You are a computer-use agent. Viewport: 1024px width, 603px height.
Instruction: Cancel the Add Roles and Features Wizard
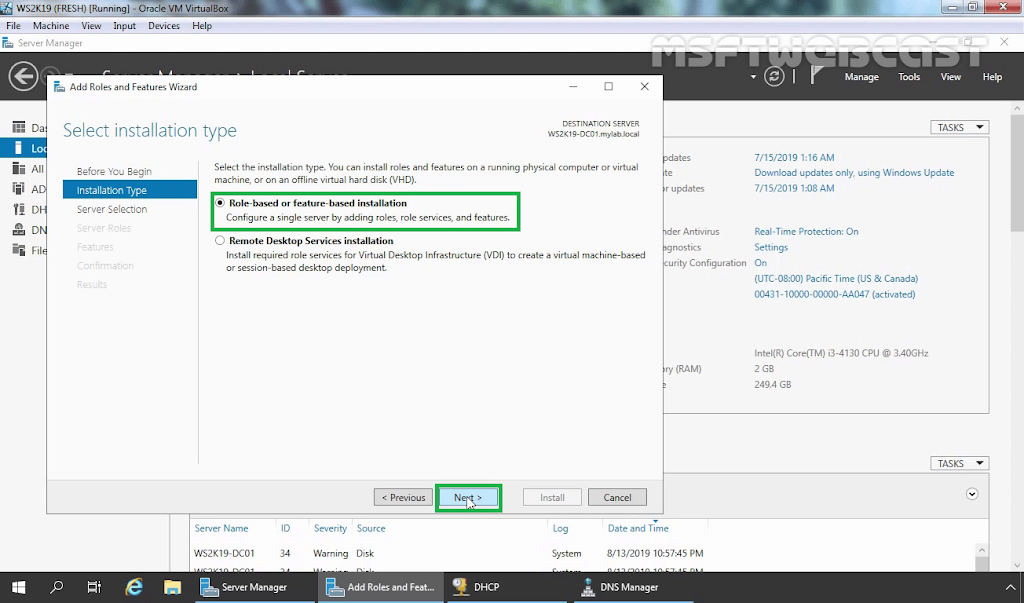point(617,498)
